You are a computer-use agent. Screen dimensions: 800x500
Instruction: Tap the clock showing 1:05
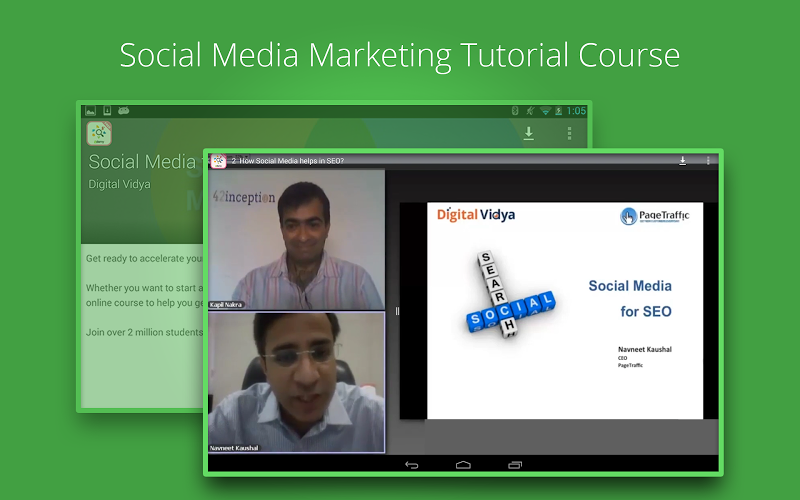(576, 111)
